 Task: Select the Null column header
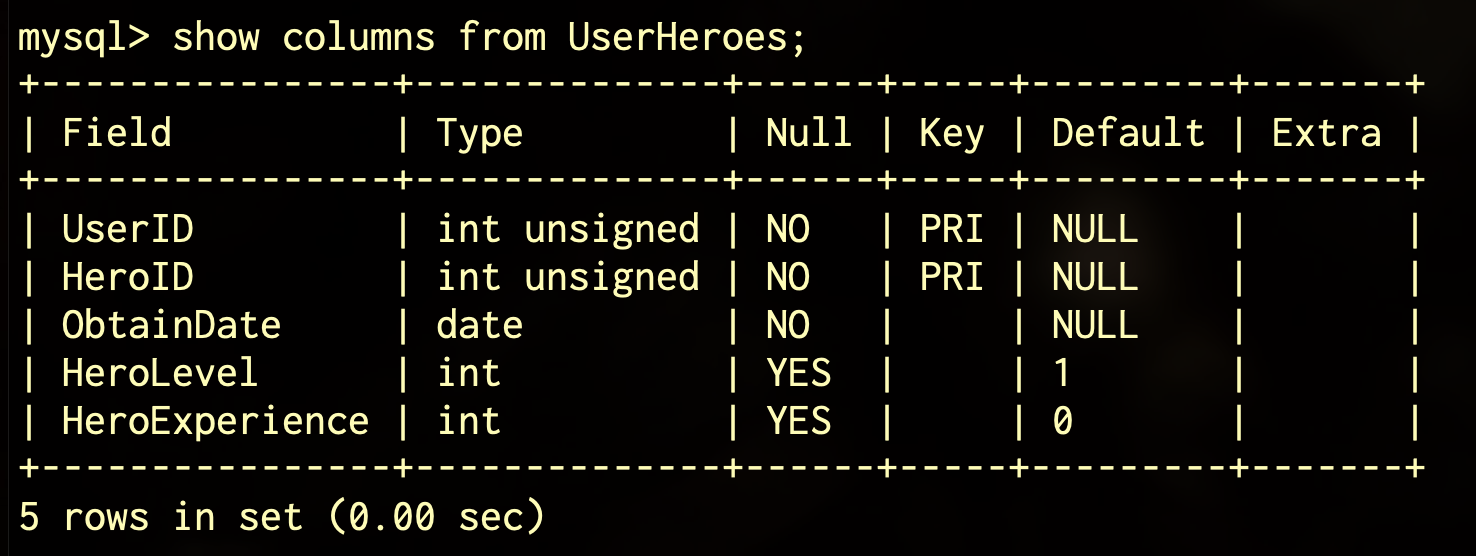[x=808, y=133]
